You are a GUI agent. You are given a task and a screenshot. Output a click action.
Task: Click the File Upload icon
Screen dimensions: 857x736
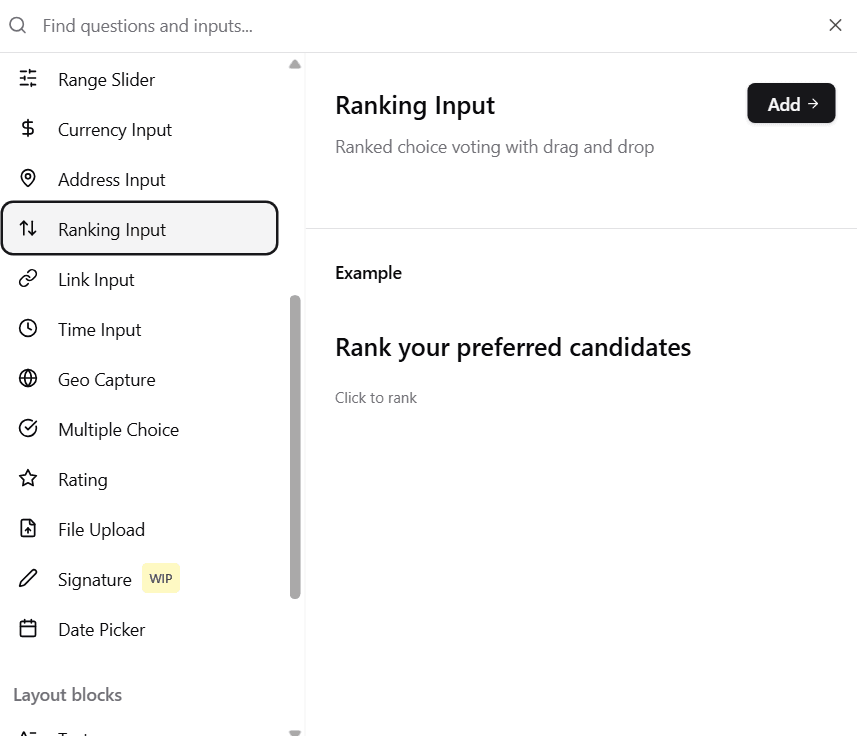pyautogui.click(x=28, y=529)
